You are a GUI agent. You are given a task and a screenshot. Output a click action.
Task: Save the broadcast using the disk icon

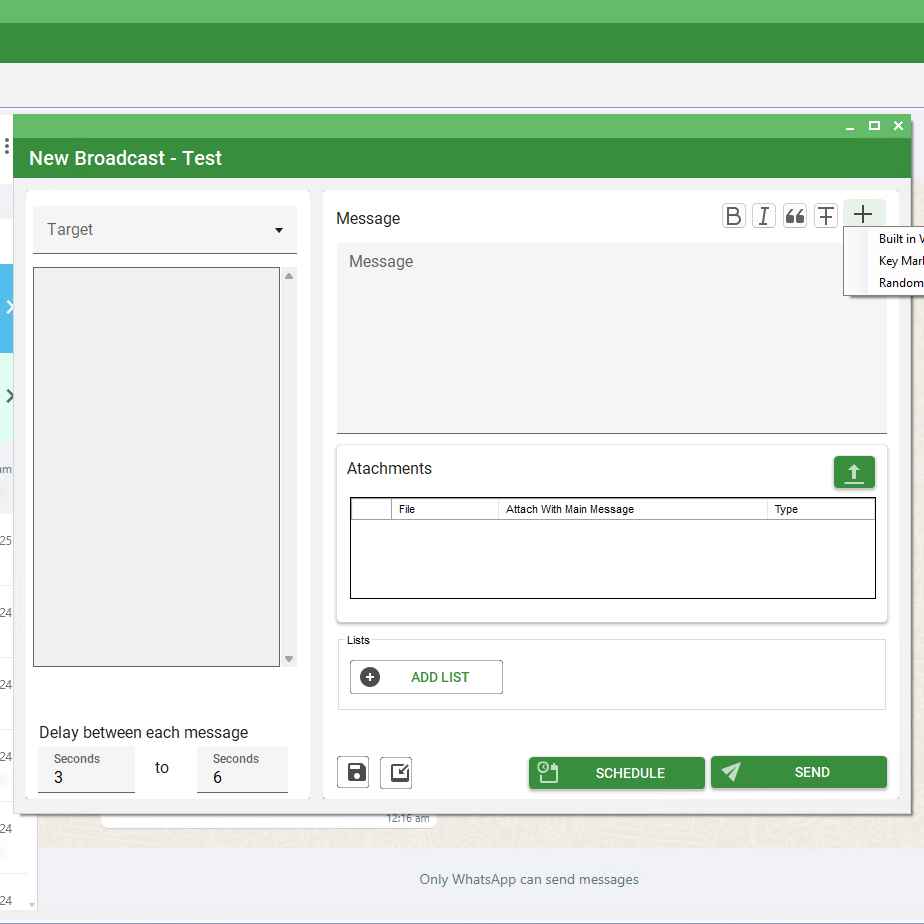(353, 772)
